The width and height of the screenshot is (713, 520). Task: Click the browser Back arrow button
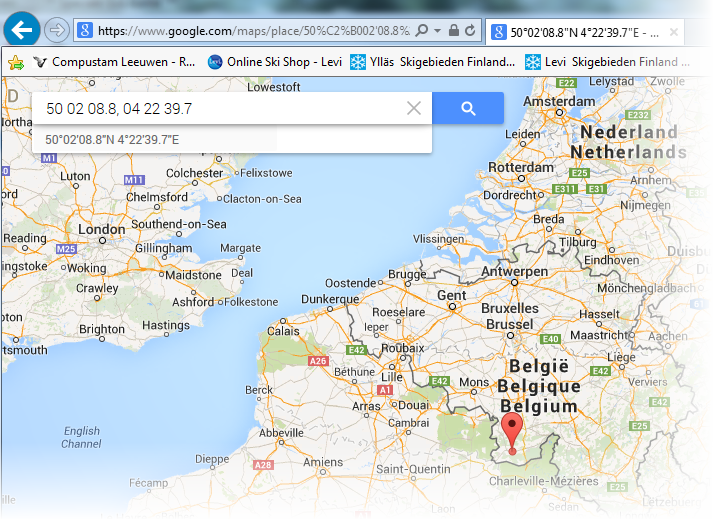(x=21, y=30)
